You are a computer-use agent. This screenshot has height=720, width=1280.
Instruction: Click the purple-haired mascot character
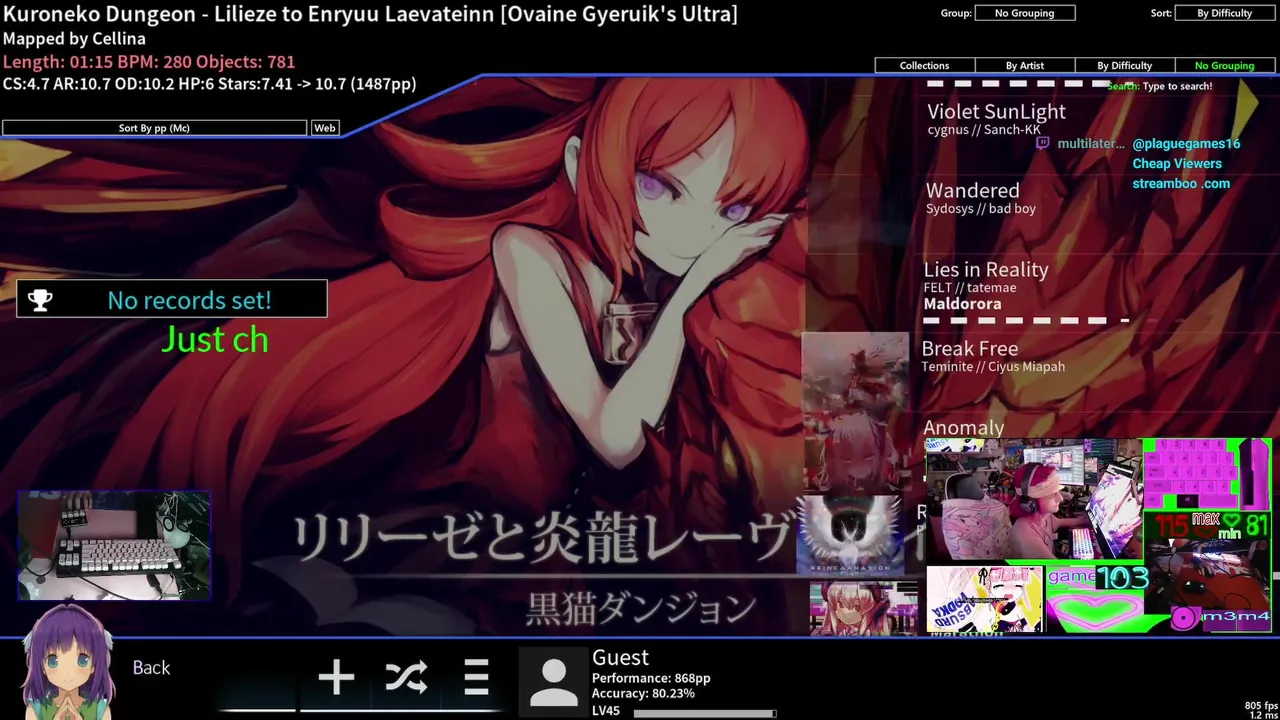(66, 662)
